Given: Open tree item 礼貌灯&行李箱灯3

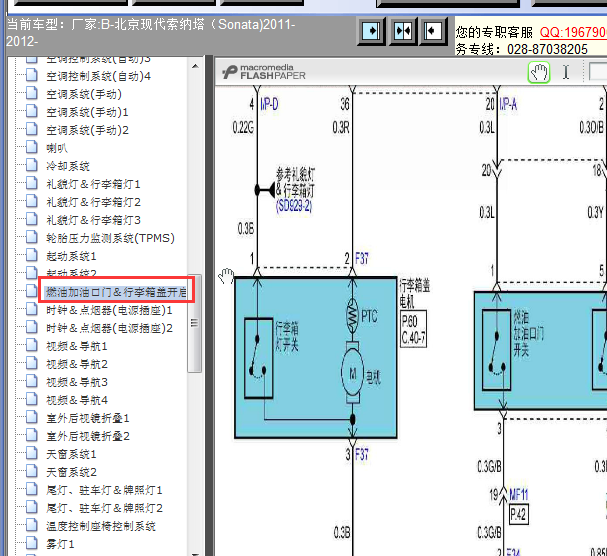Looking at the screenshot, I should (x=93, y=220).
